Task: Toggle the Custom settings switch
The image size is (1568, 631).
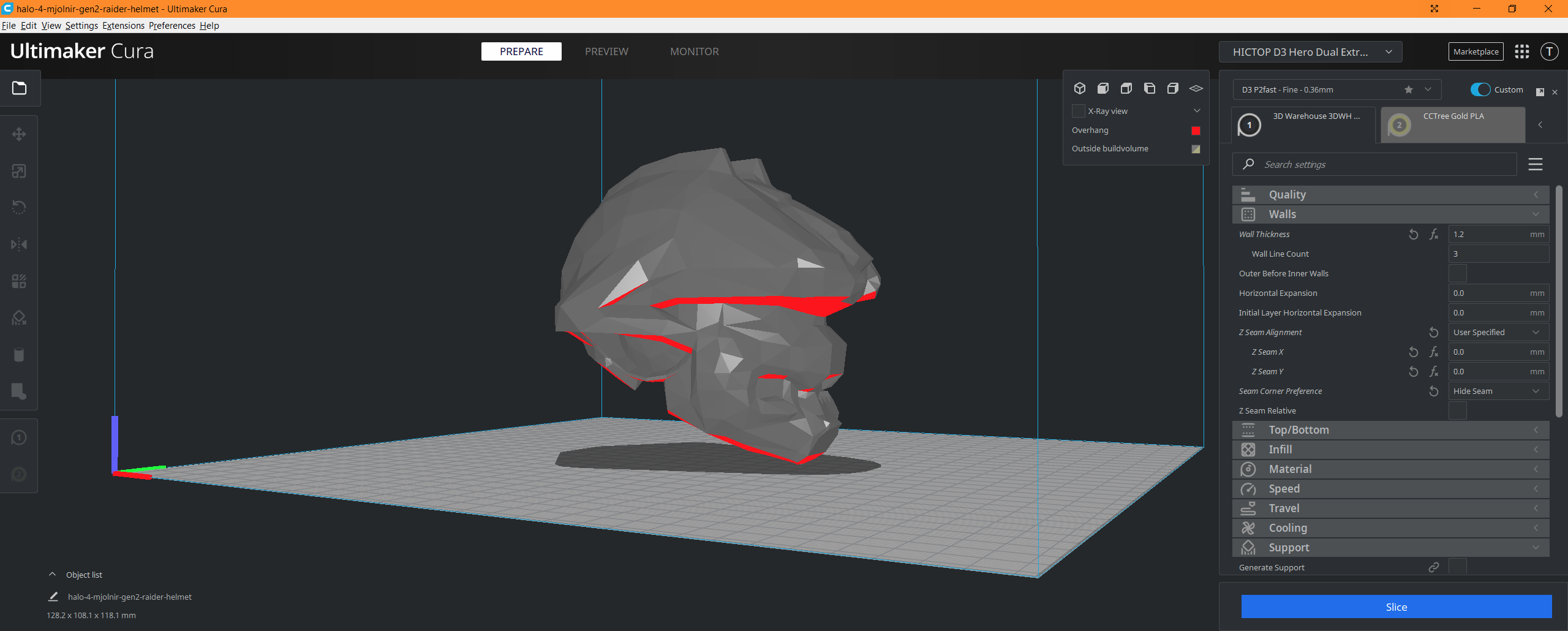Action: pos(1480,89)
